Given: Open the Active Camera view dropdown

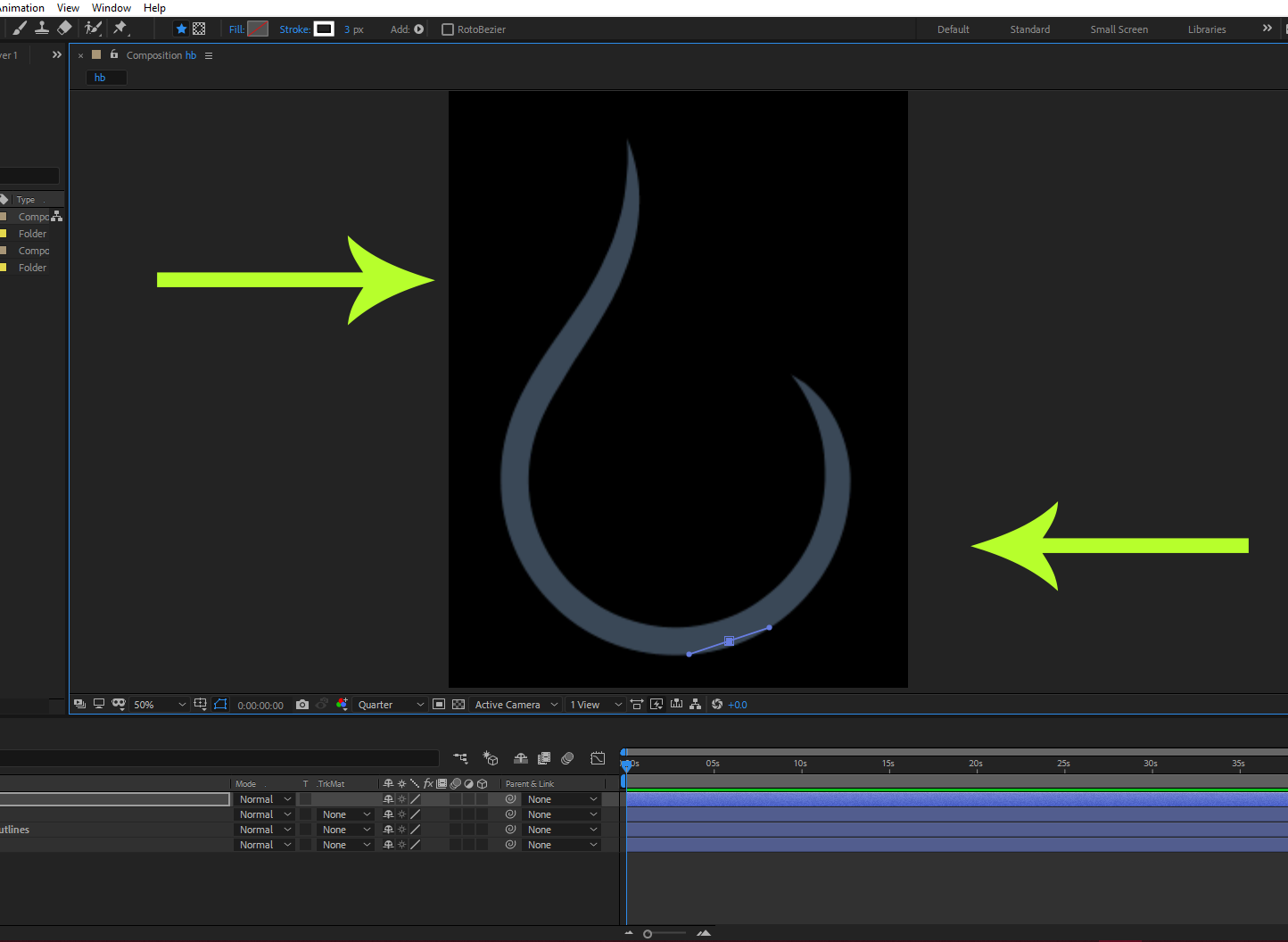Looking at the screenshot, I should (x=516, y=704).
